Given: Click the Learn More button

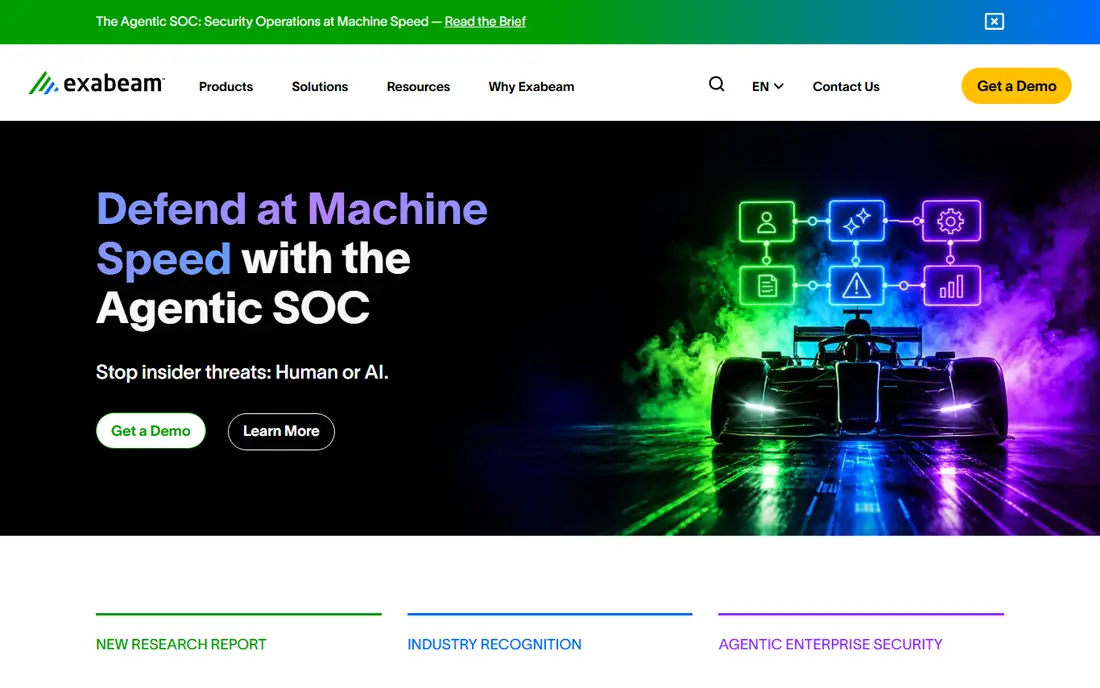Looking at the screenshot, I should [x=281, y=431].
